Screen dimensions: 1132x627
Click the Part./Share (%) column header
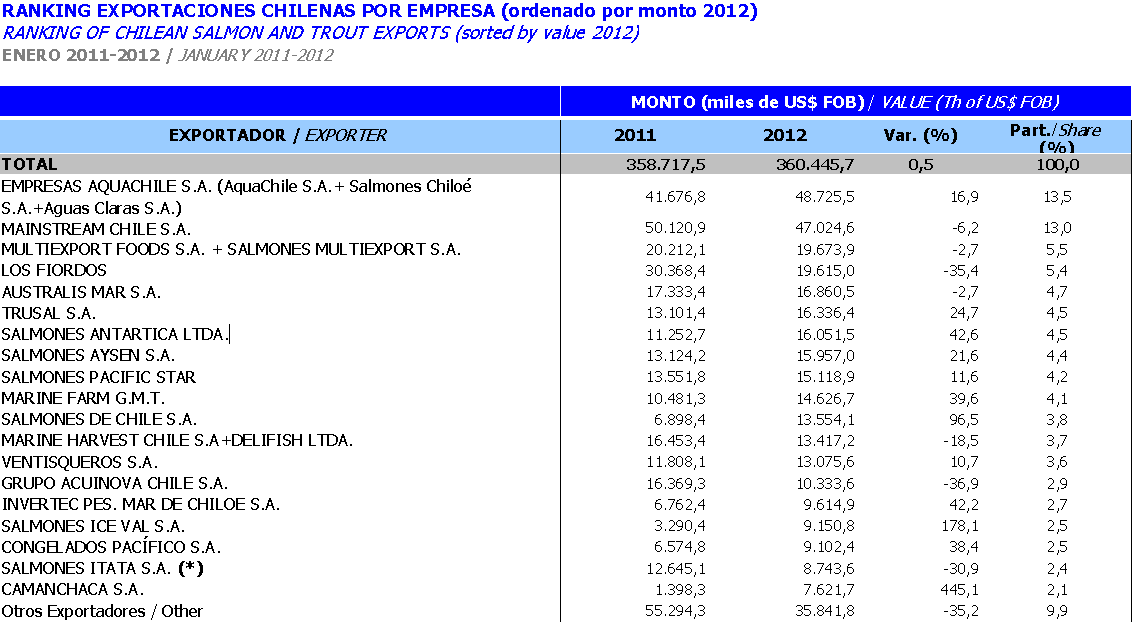[x=1055, y=137]
